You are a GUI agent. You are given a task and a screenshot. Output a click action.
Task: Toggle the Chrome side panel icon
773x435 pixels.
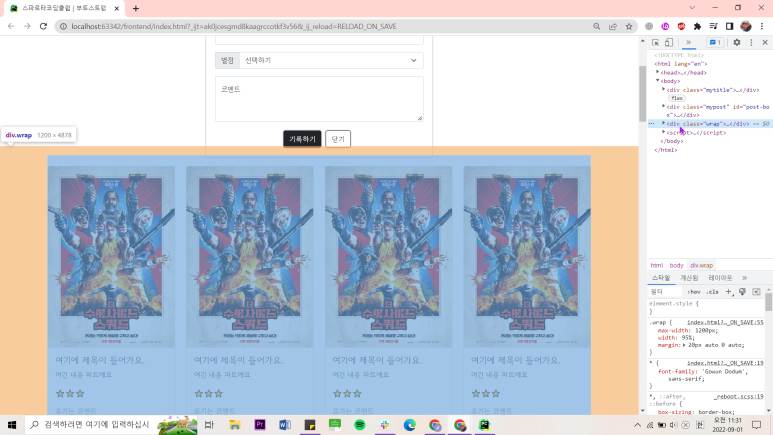[730, 26]
